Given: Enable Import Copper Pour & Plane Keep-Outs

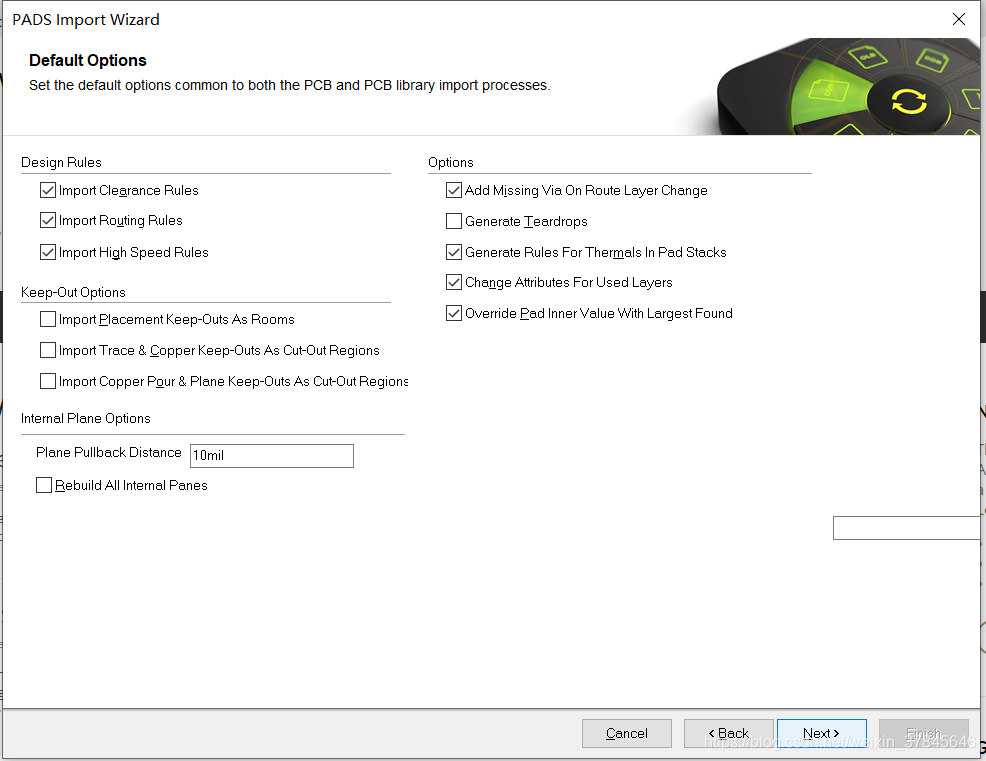Looking at the screenshot, I should point(48,381).
